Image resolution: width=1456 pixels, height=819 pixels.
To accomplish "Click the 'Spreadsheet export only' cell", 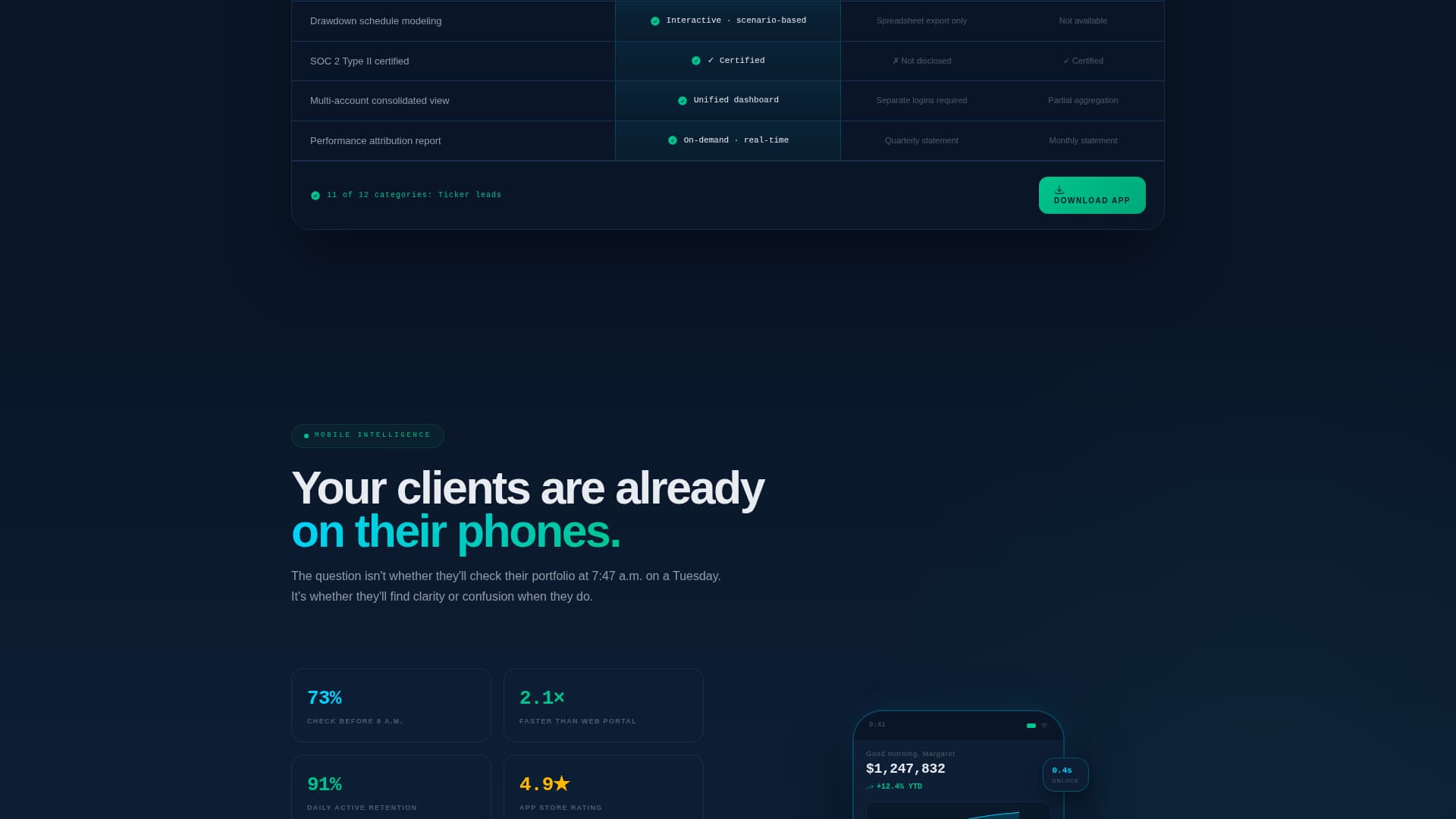I will (921, 21).
